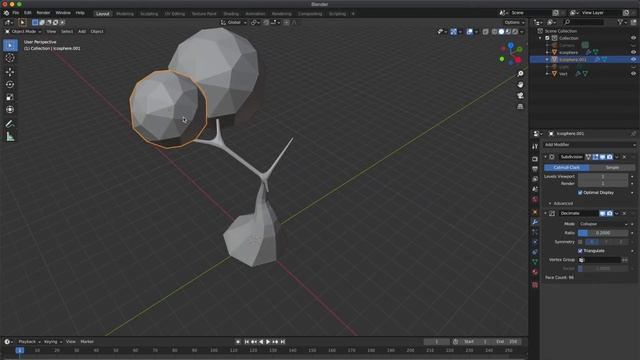Open the viewport Add menu
Screen dimensions: 640x360
(82, 31)
